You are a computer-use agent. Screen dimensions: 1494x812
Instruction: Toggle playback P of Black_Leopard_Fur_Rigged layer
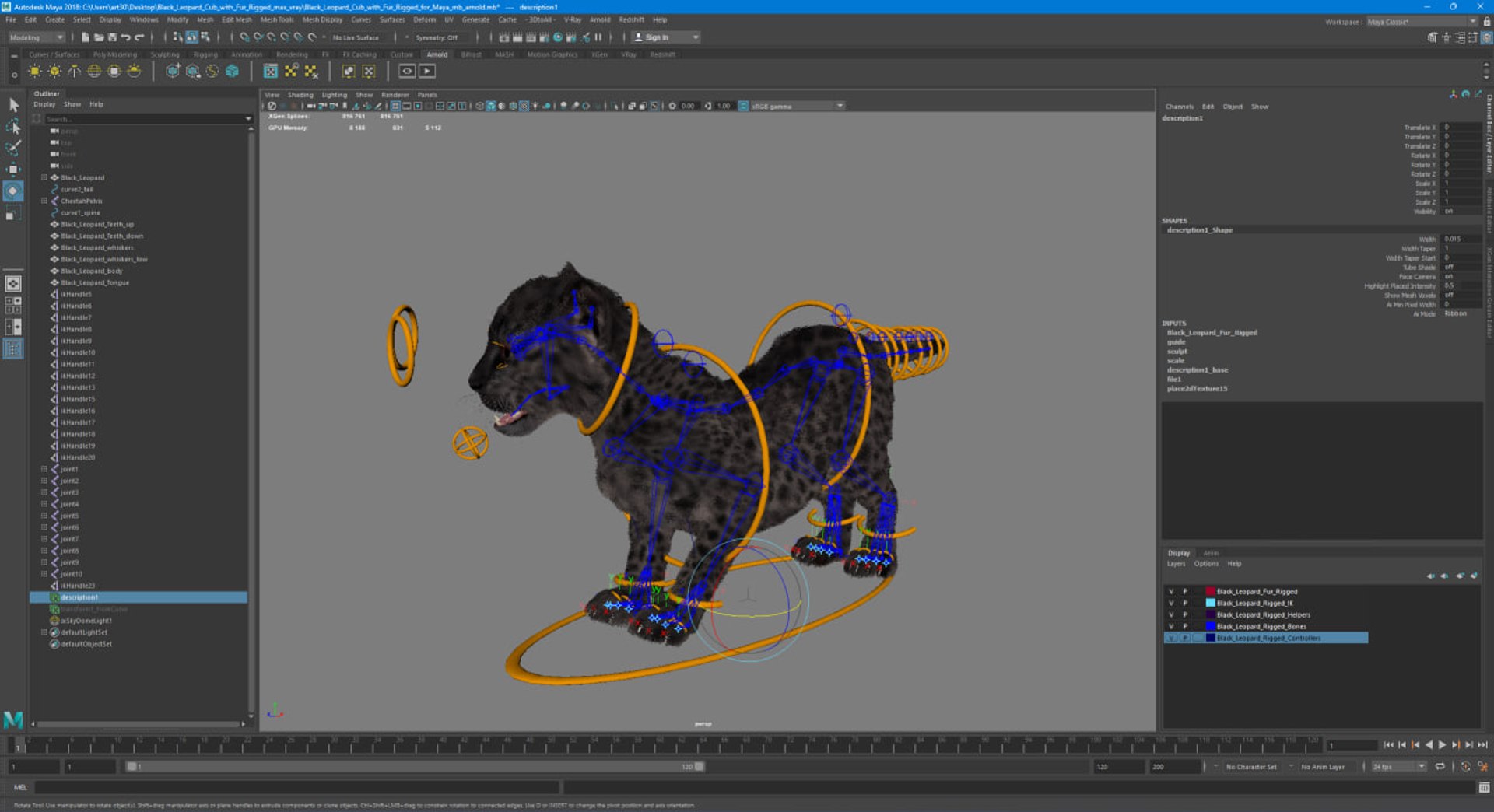click(1185, 591)
